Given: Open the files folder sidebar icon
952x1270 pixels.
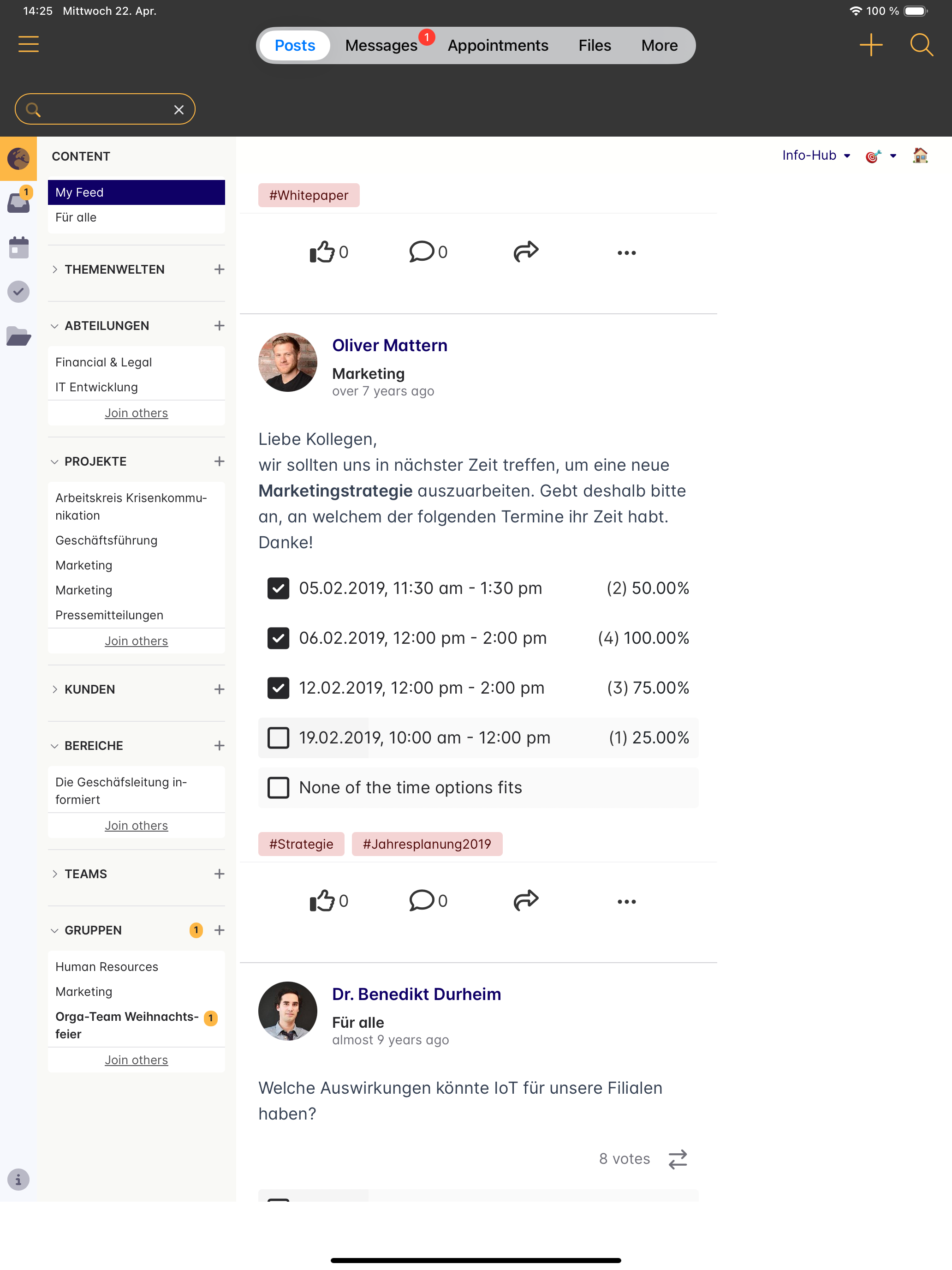Looking at the screenshot, I should click(x=18, y=336).
